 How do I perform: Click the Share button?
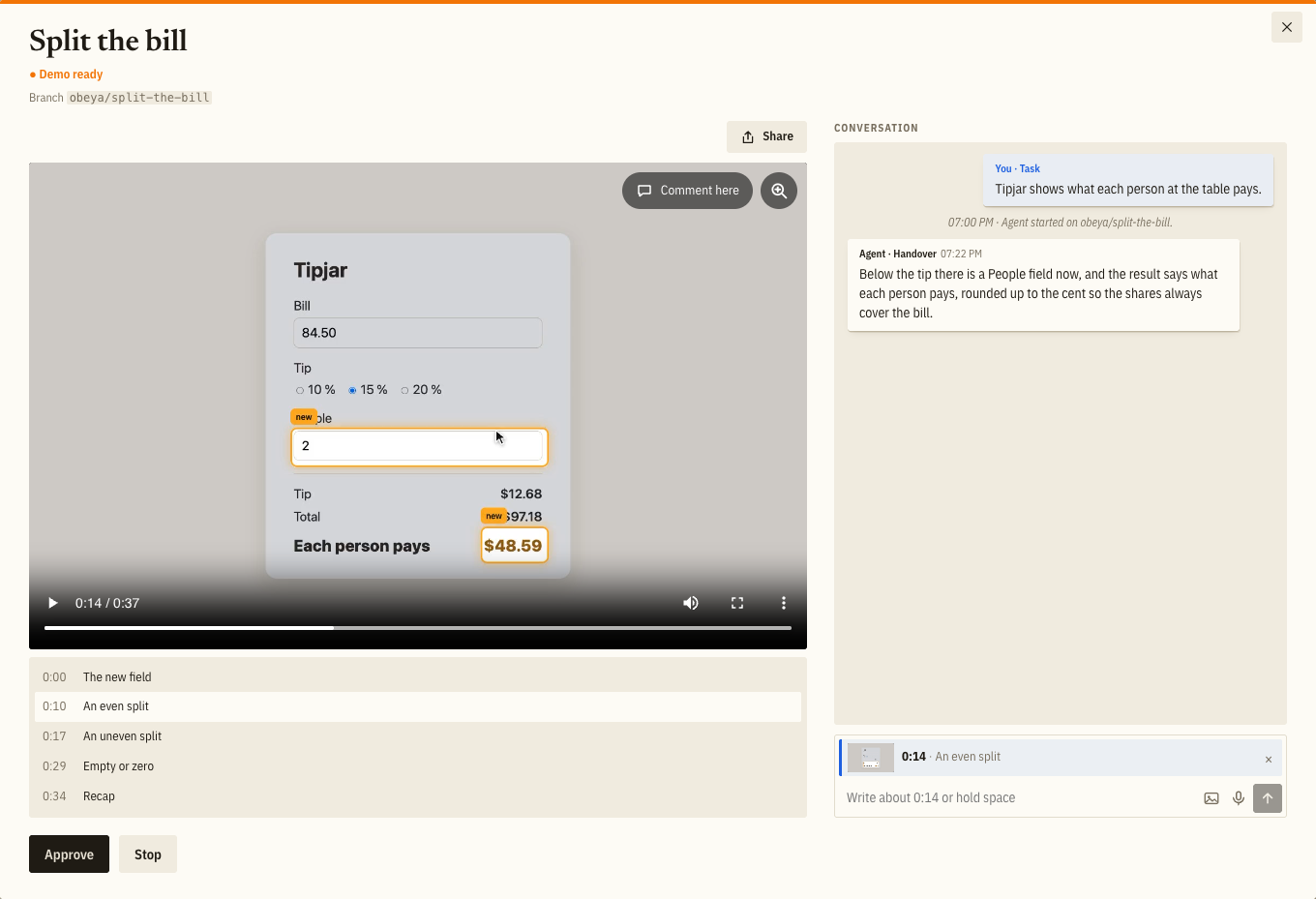[x=766, y=136]
